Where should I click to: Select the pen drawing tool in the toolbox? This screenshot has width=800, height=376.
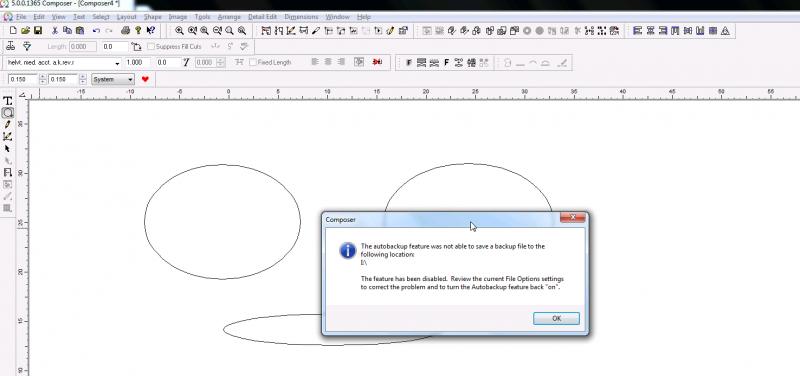point(8,124)
